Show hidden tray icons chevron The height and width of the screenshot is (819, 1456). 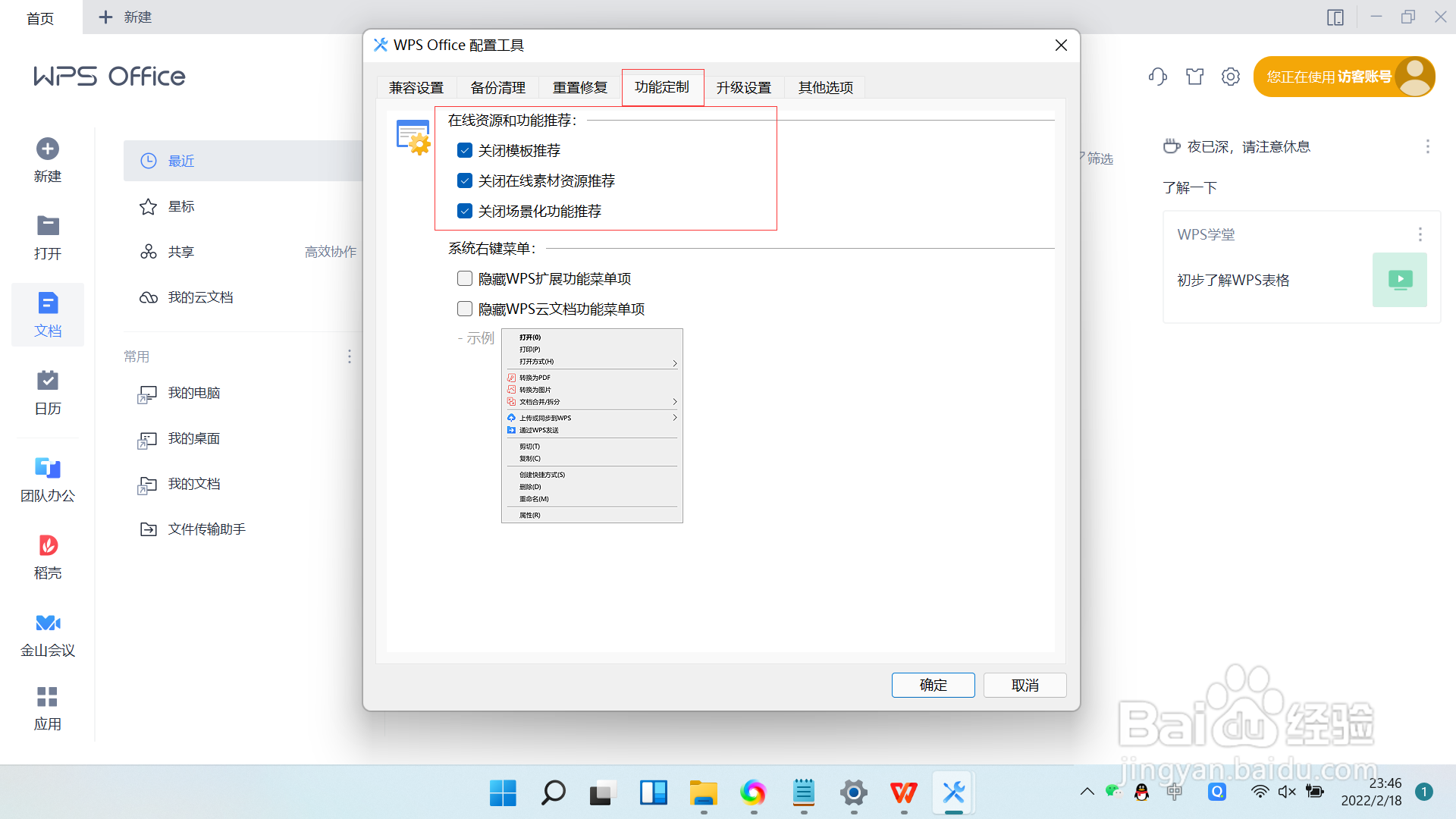(x=1087, y=792)
